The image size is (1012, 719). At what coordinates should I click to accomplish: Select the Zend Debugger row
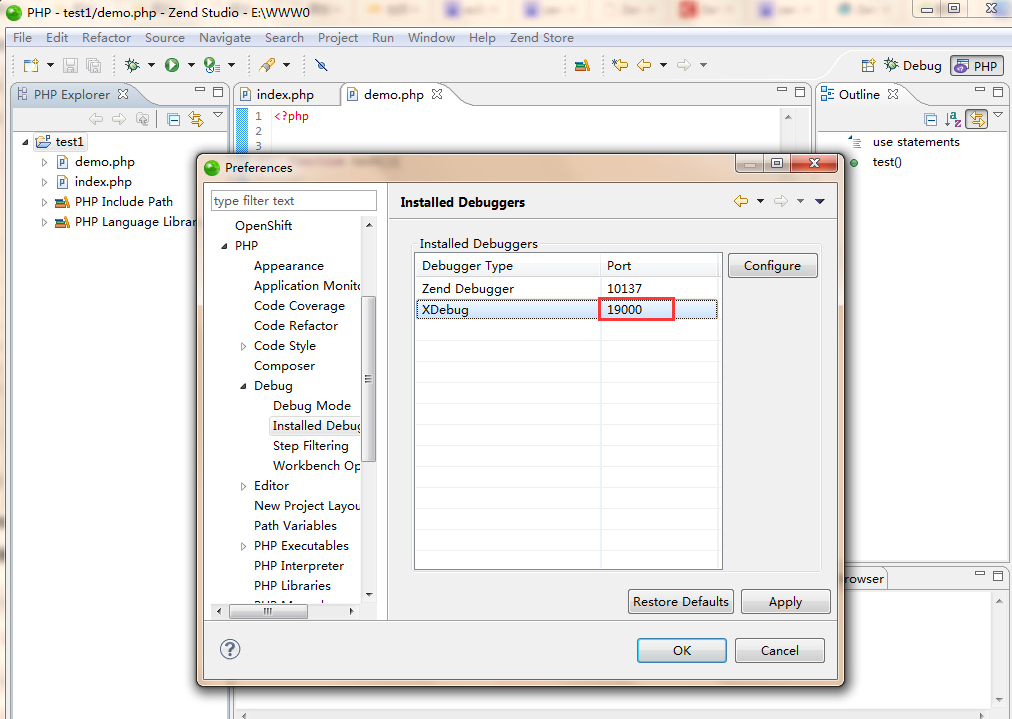567,289
